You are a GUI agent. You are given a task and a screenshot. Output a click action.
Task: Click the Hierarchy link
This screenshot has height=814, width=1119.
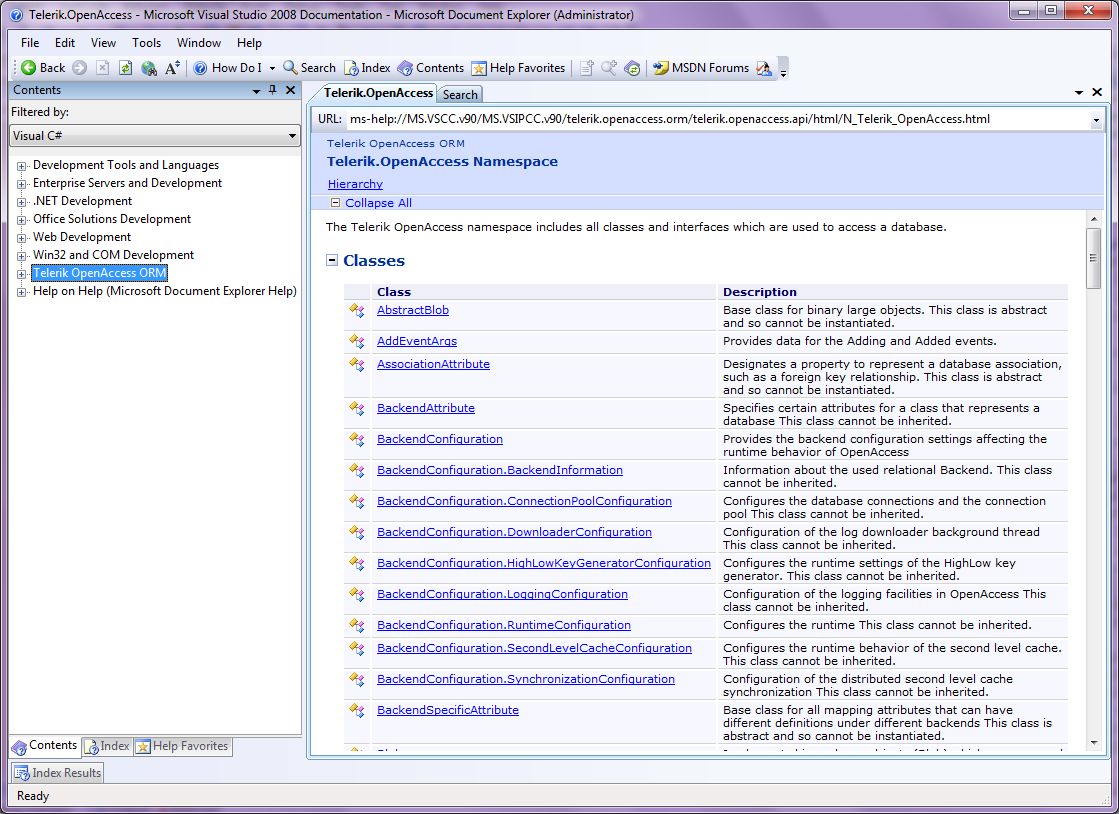tap(355, 184)
